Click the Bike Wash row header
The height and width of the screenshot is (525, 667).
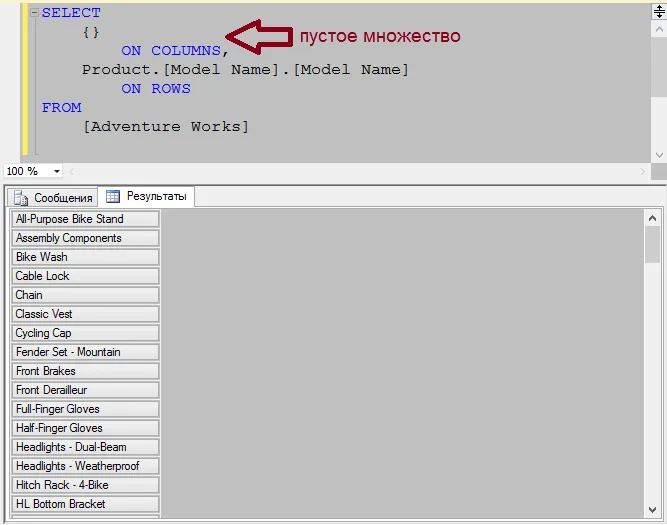click(x=85, y=257)
